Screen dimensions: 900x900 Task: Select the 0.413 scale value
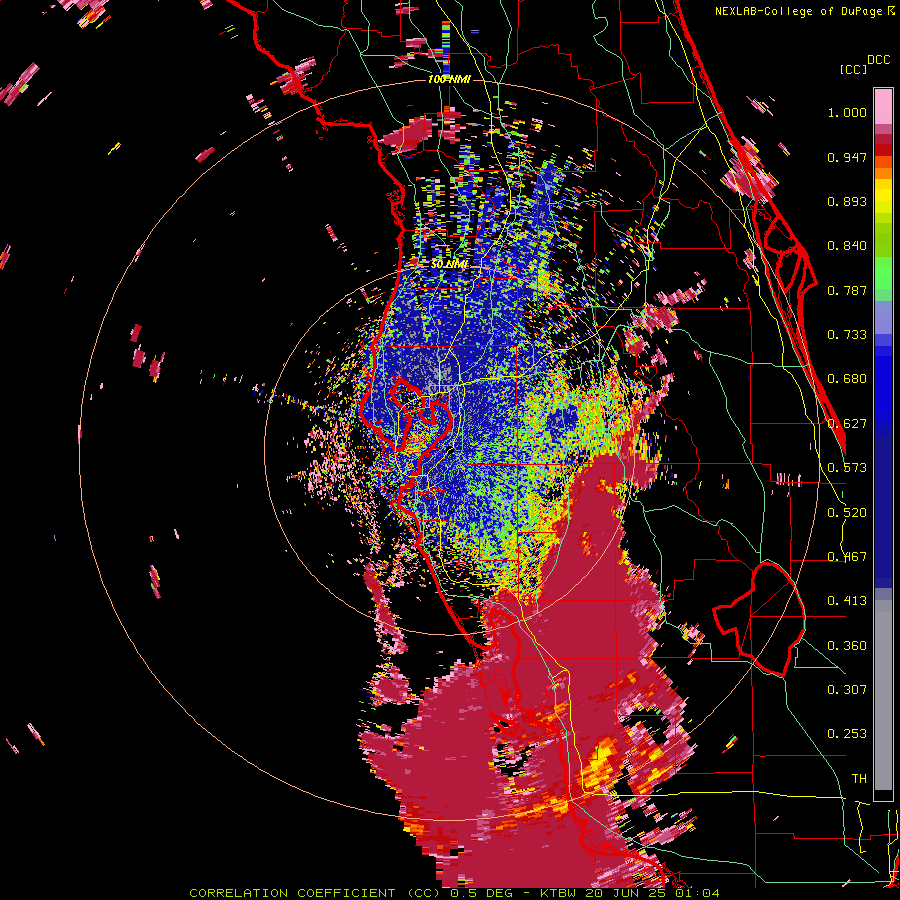pyautogui.click(x=847, y=601)
